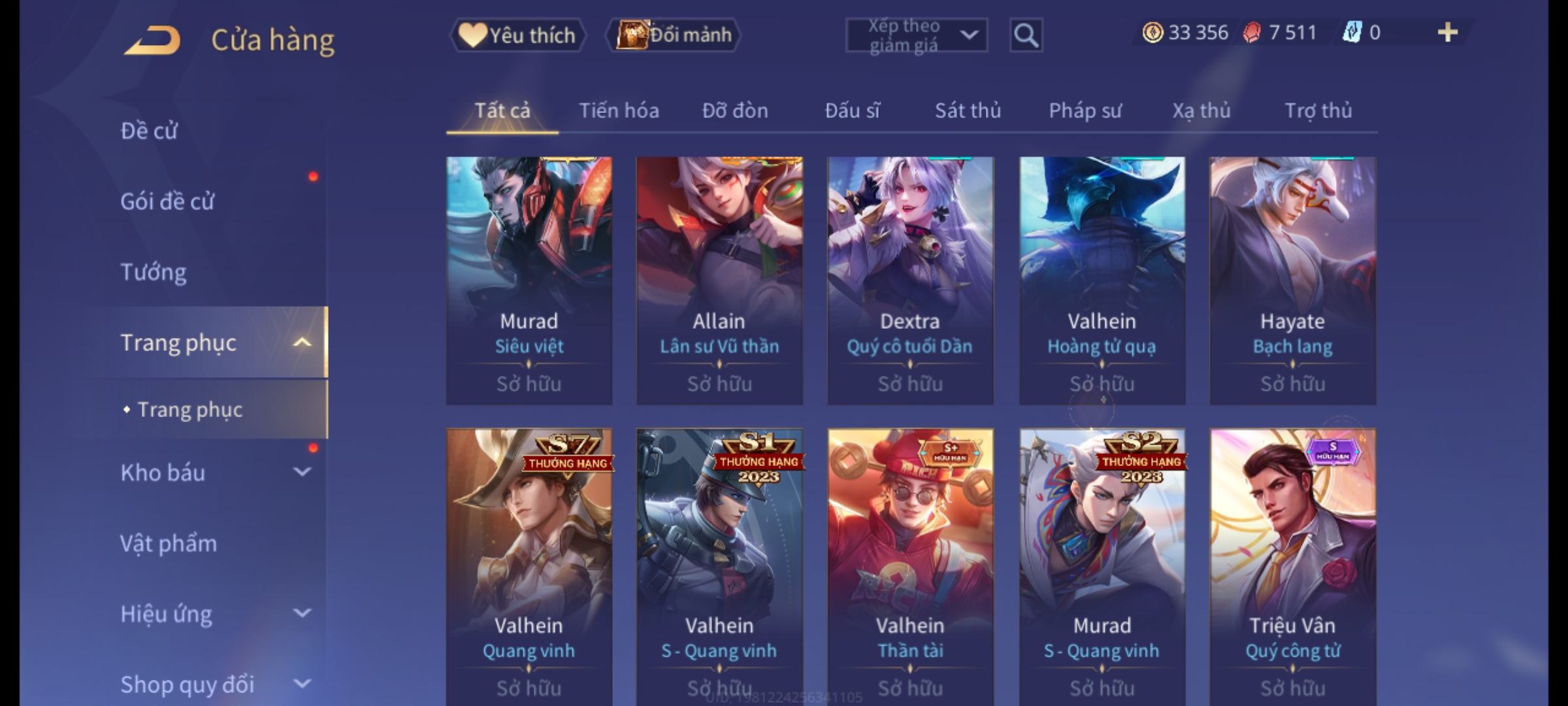Expand the Shop quy đổi section
Viewport: 1568px width, 706px height.
[302, 684]
